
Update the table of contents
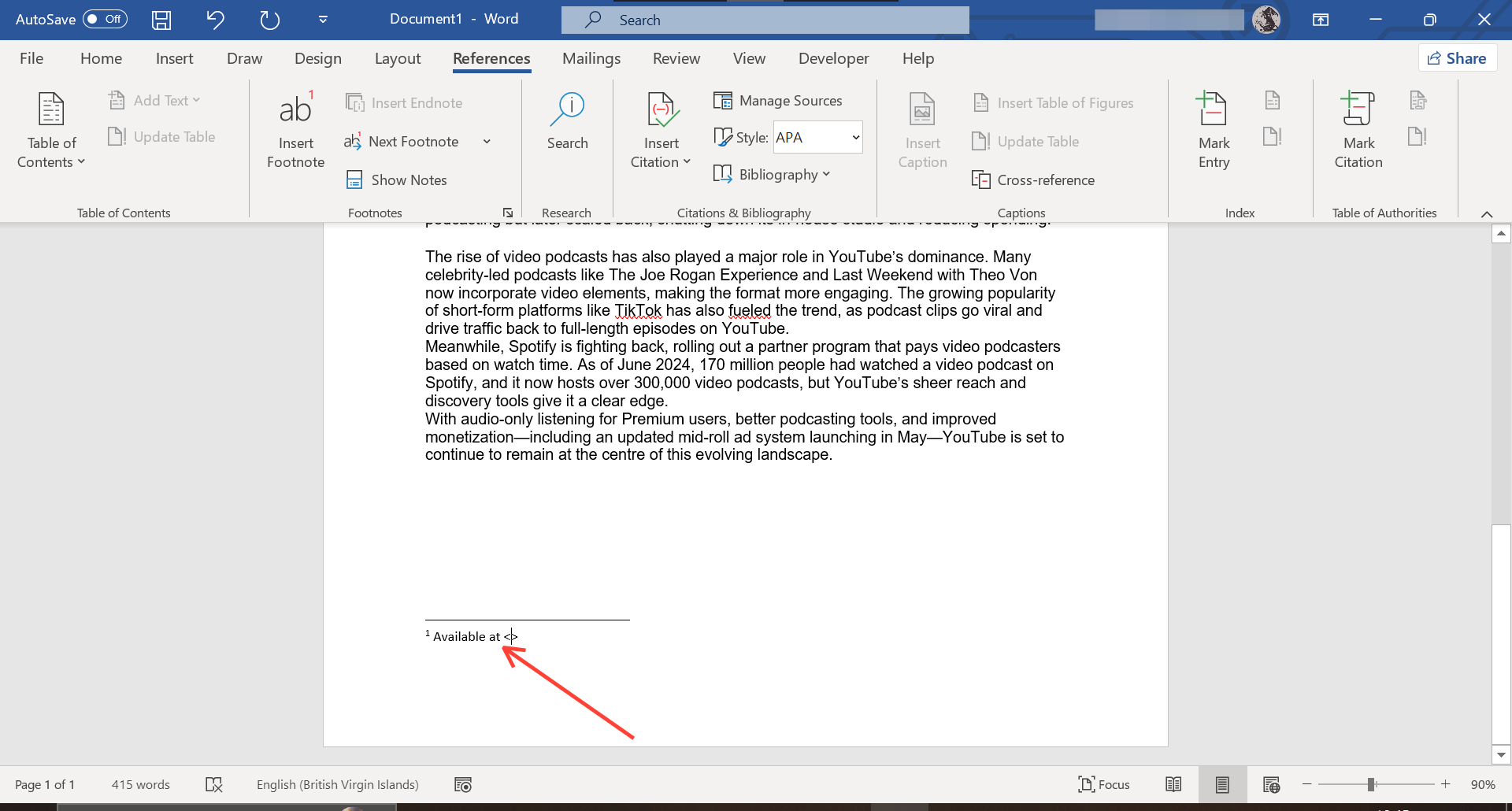[x=161, y=136]
